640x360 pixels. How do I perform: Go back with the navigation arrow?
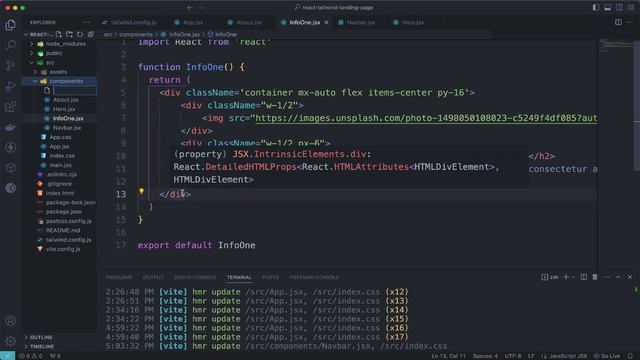pos(190,7)
